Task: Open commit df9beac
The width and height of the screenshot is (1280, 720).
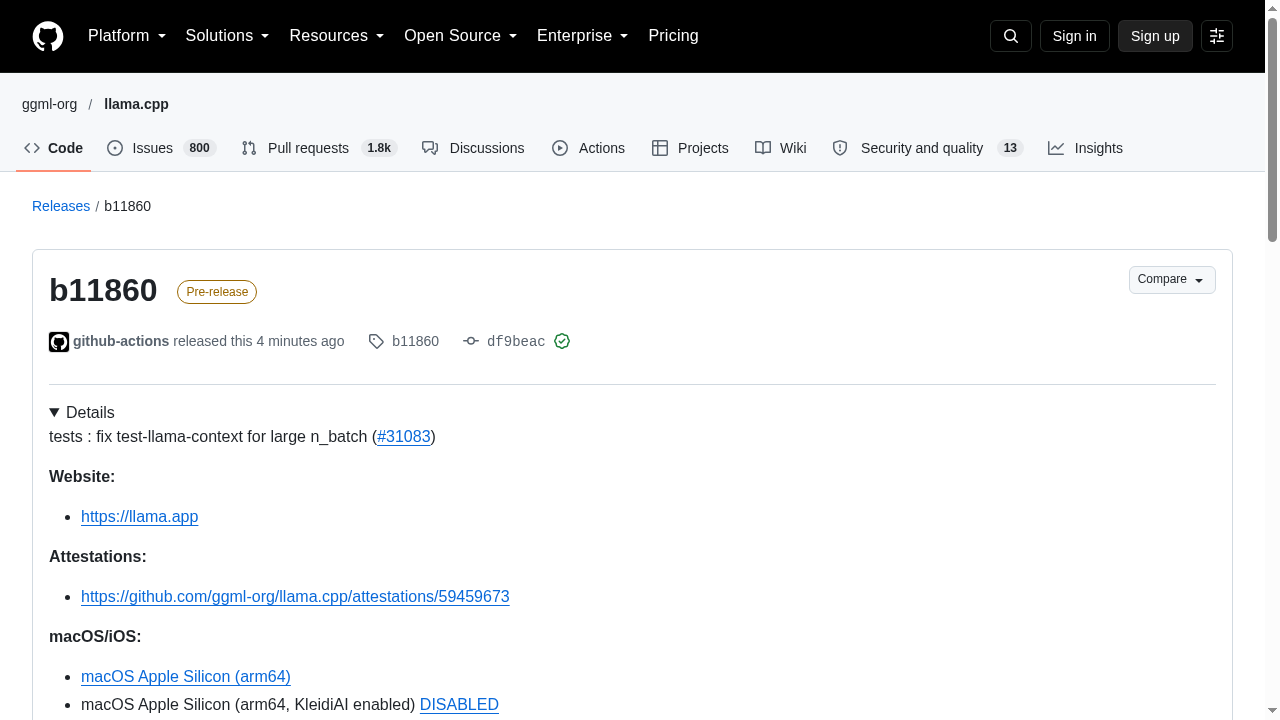Action: (x=516, y=342)
